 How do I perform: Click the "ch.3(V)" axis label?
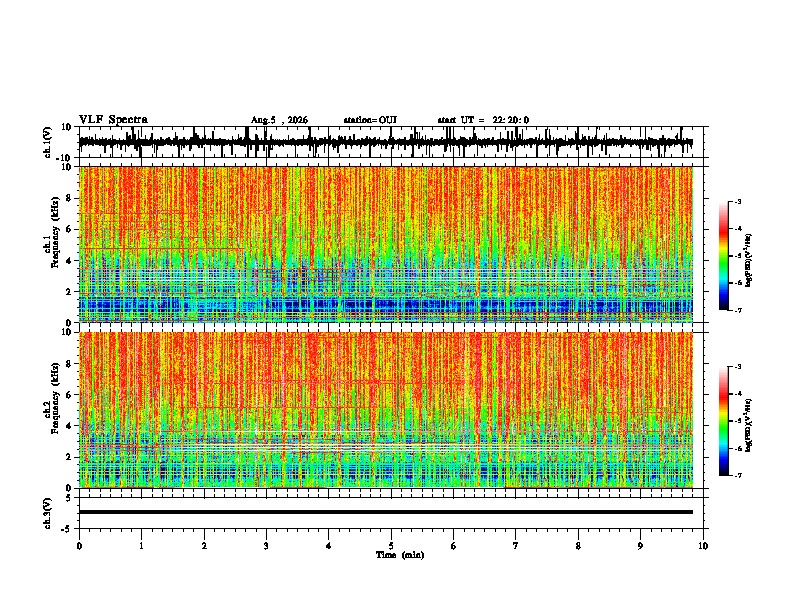tap(48, 513)
